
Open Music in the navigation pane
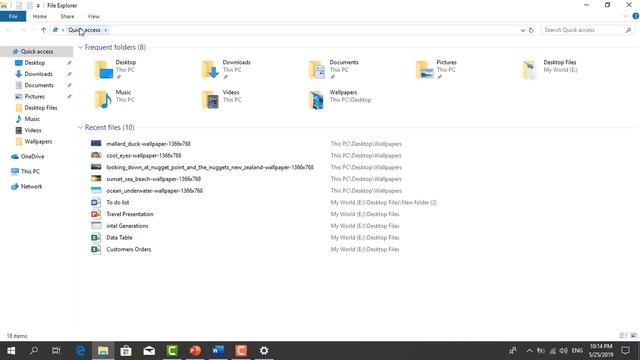(32, 119)
